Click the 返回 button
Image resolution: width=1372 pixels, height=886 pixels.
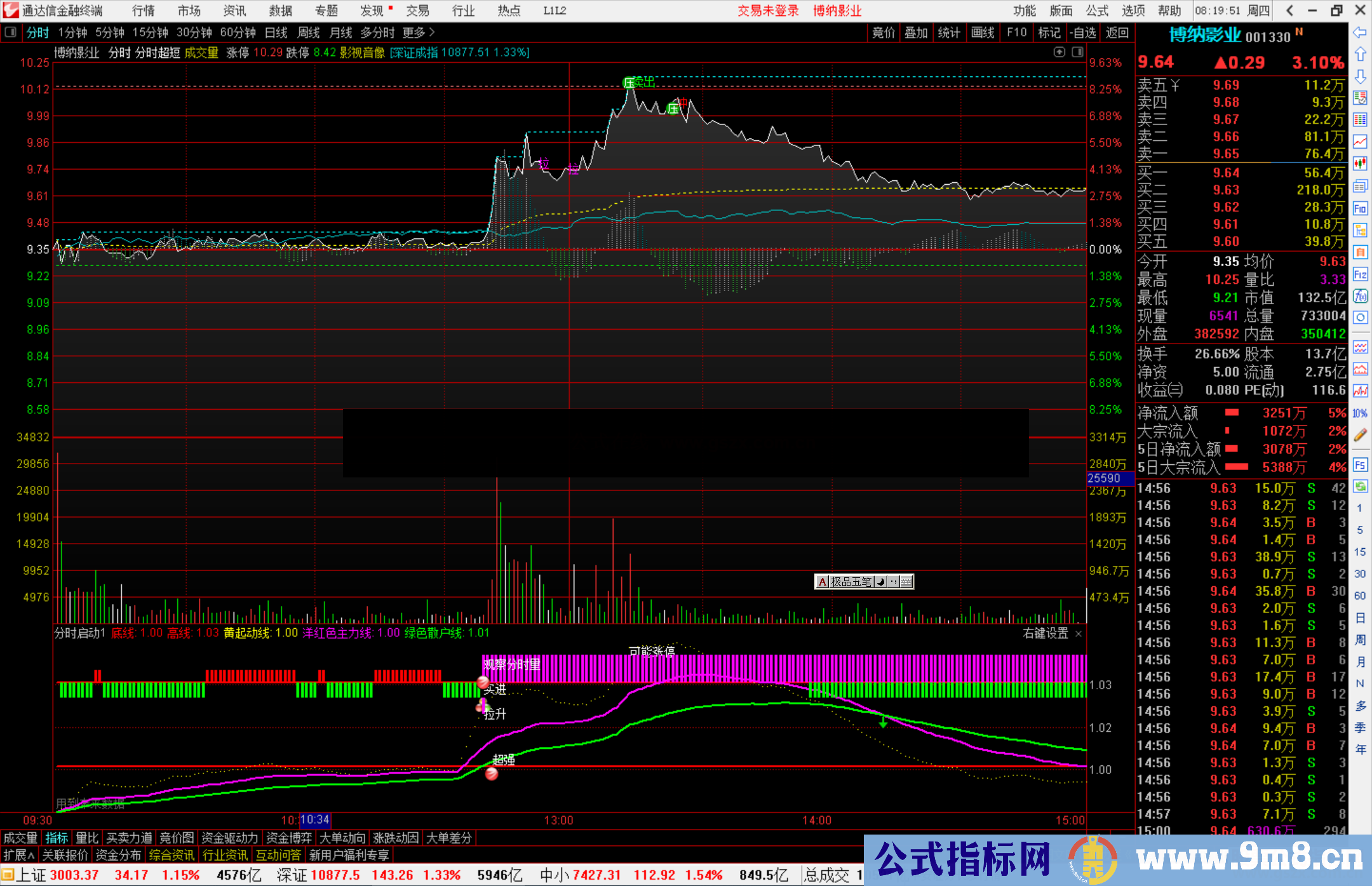[x=1117, y=32]
